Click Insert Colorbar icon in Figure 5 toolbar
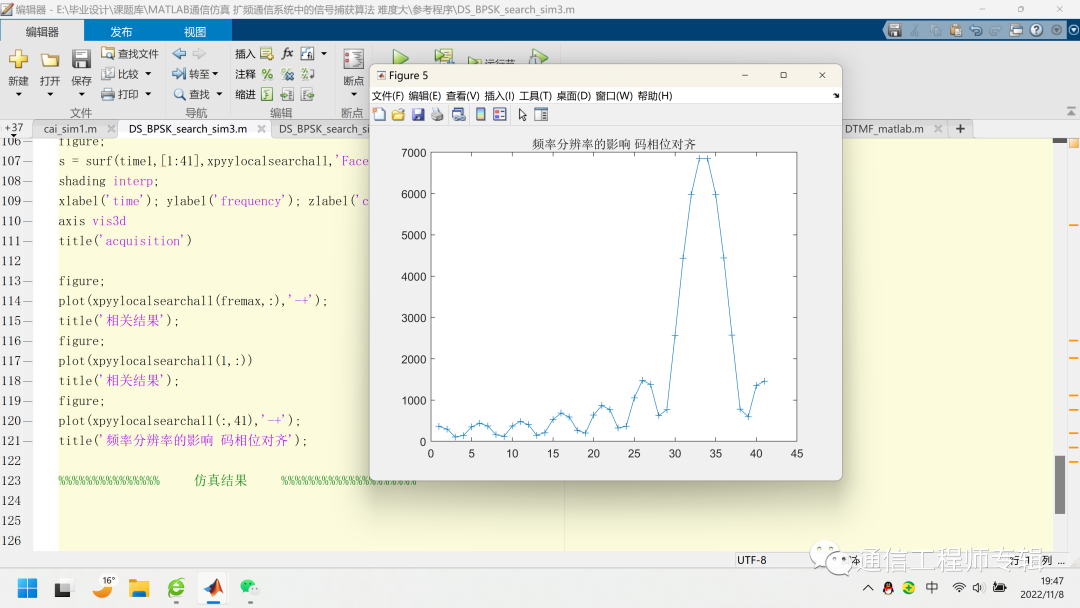 click(x=481, y=115)
